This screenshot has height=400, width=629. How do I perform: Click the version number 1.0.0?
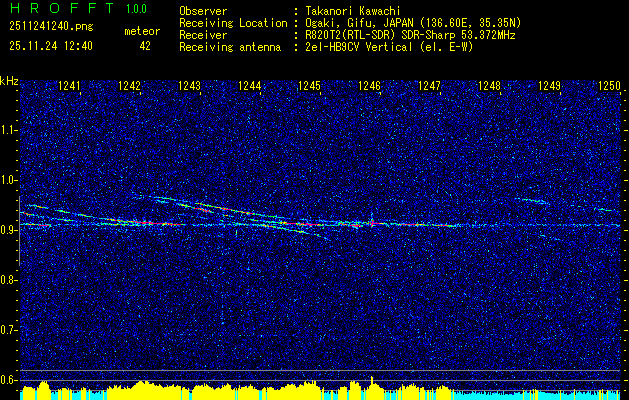click(x=136, y=9)
